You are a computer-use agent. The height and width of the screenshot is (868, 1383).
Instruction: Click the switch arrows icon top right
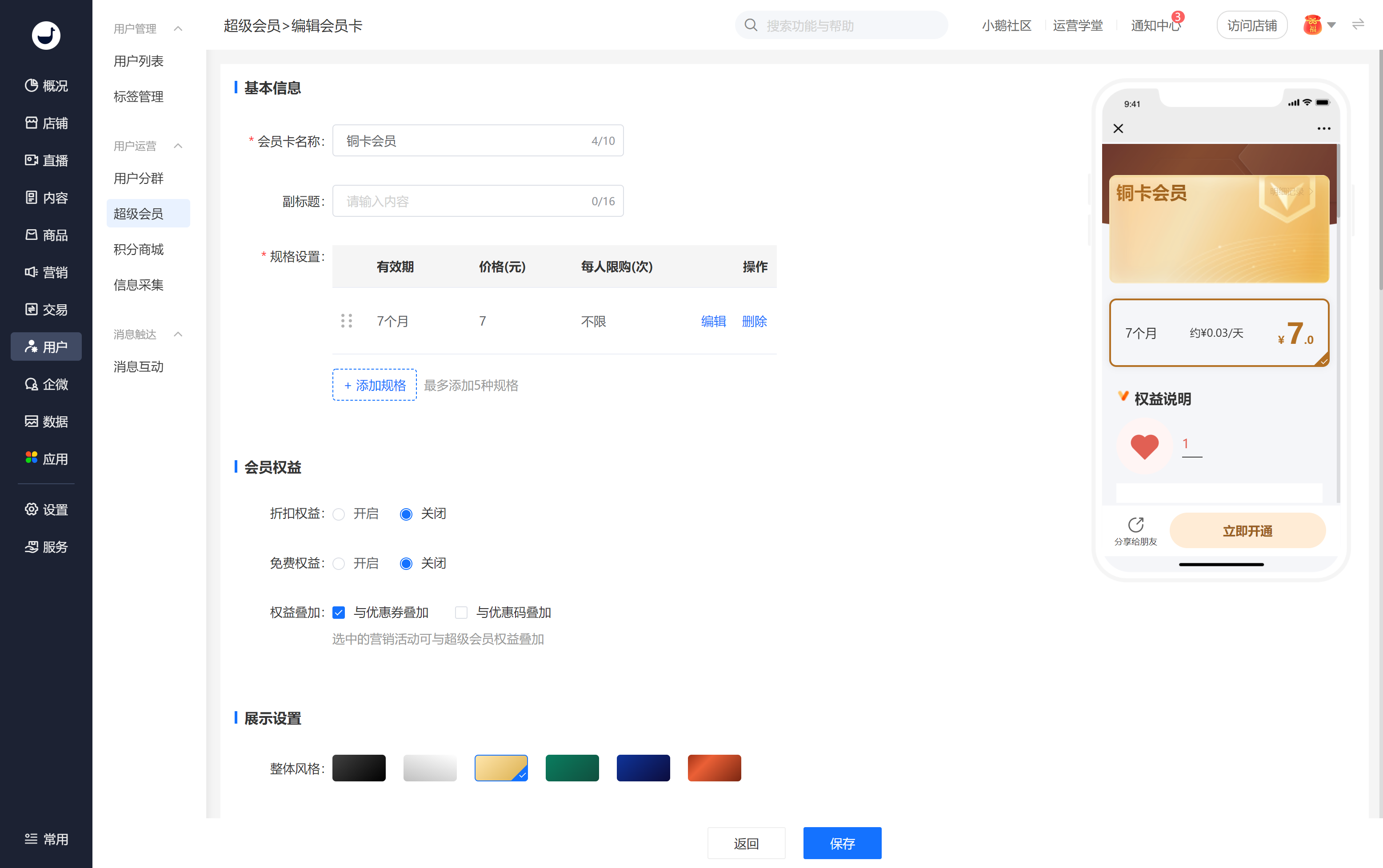[x=1358, y=25]
